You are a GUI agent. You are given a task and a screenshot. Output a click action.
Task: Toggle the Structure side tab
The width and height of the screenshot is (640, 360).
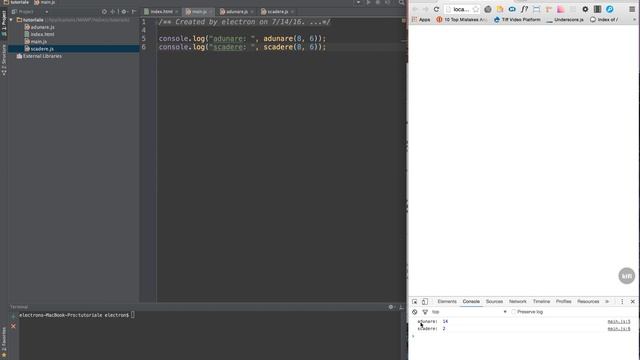coord(4,60)
